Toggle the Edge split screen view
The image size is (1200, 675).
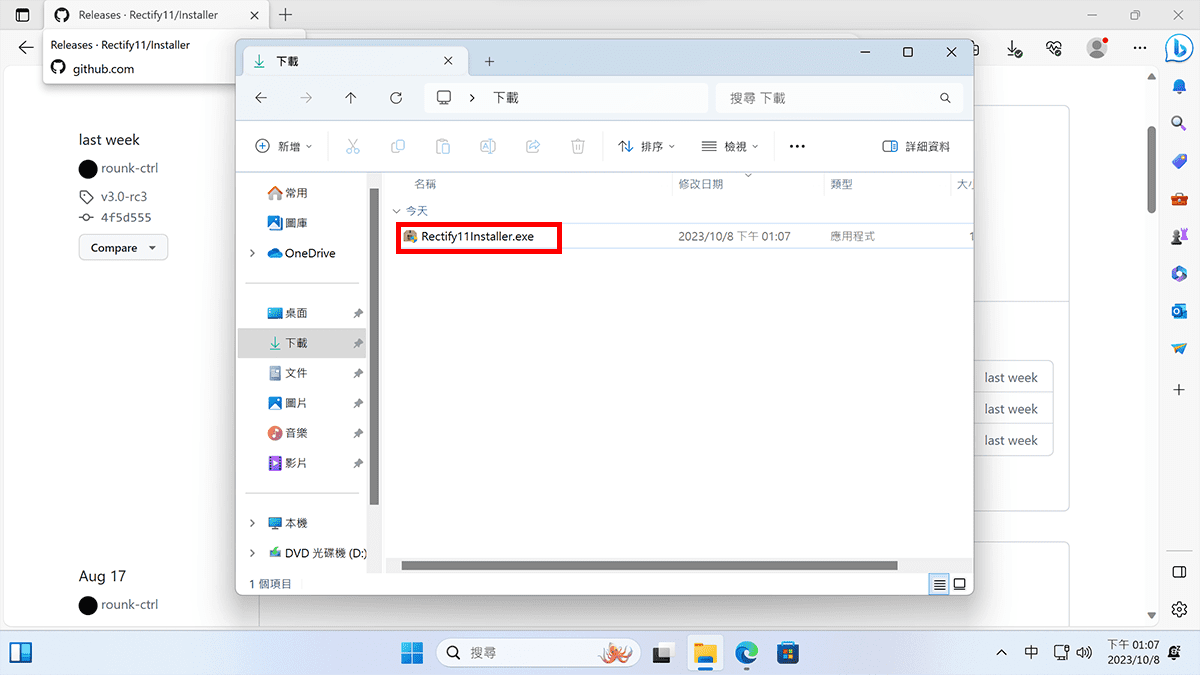(1178, 571)
